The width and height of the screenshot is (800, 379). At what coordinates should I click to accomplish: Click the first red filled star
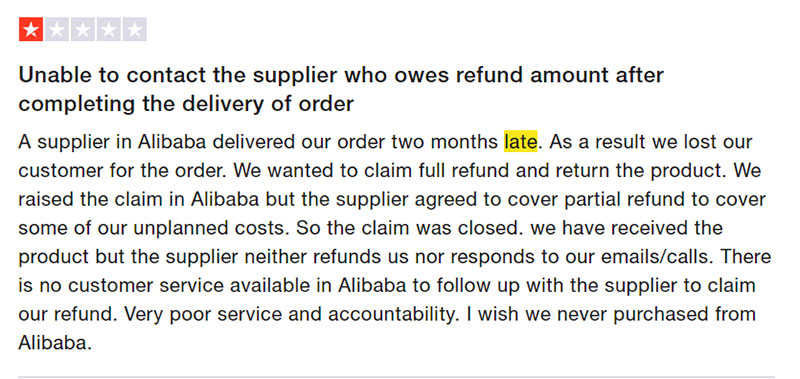pos(31,30)
